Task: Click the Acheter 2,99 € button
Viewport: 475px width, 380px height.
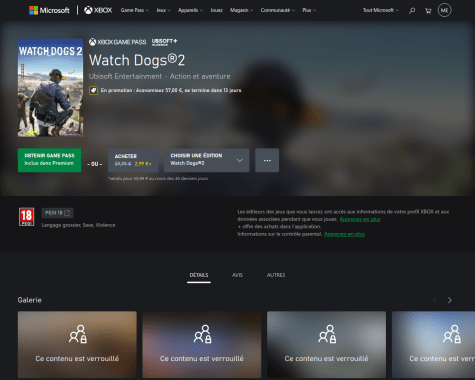Action: point(133,160)
